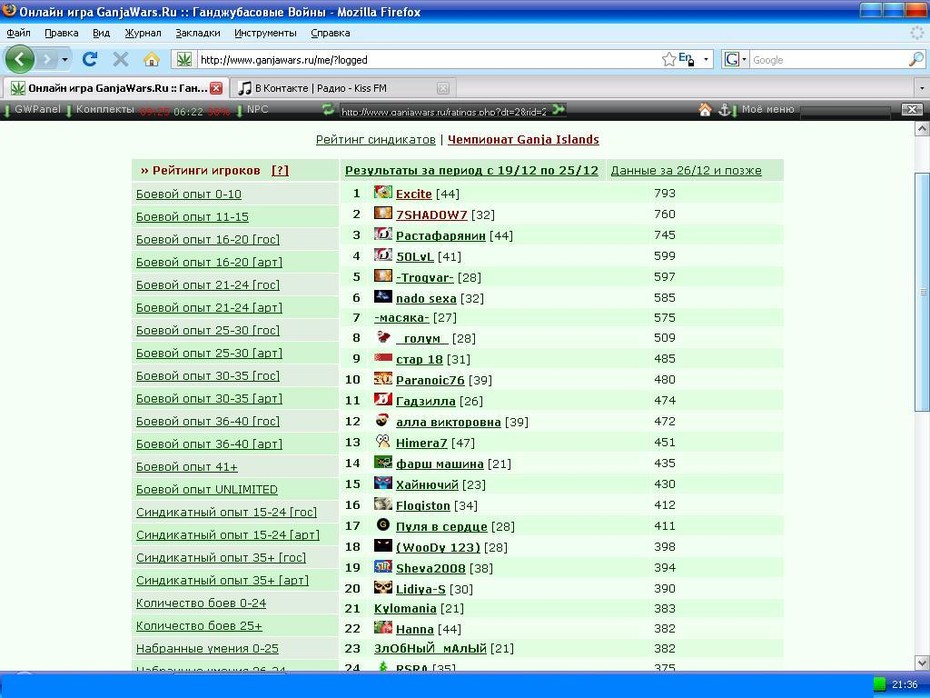
Task: Open the Правка menu
Action: 61,33
